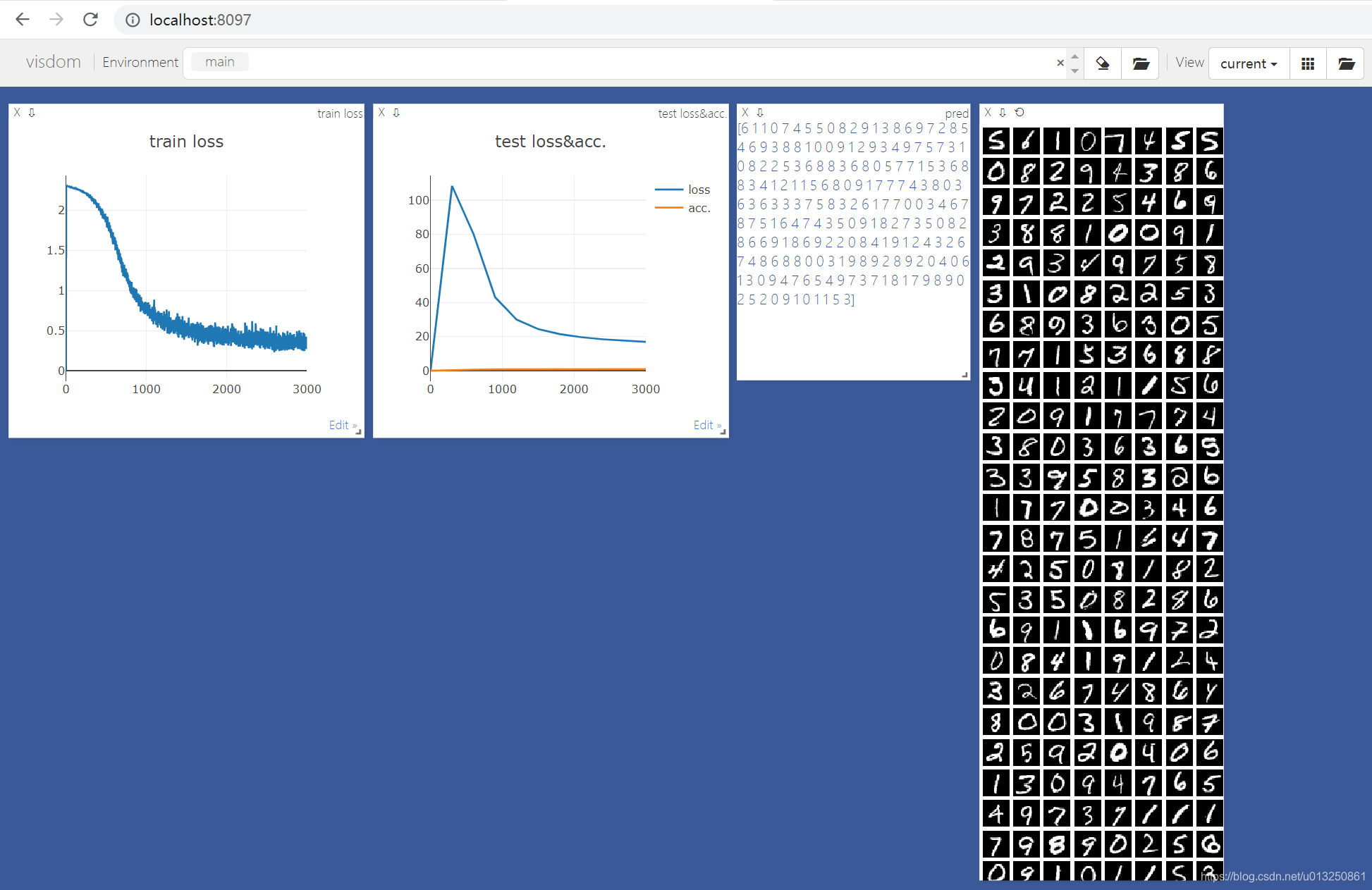
Task: Close the MNIST images pane
Action: pos(988,113)
